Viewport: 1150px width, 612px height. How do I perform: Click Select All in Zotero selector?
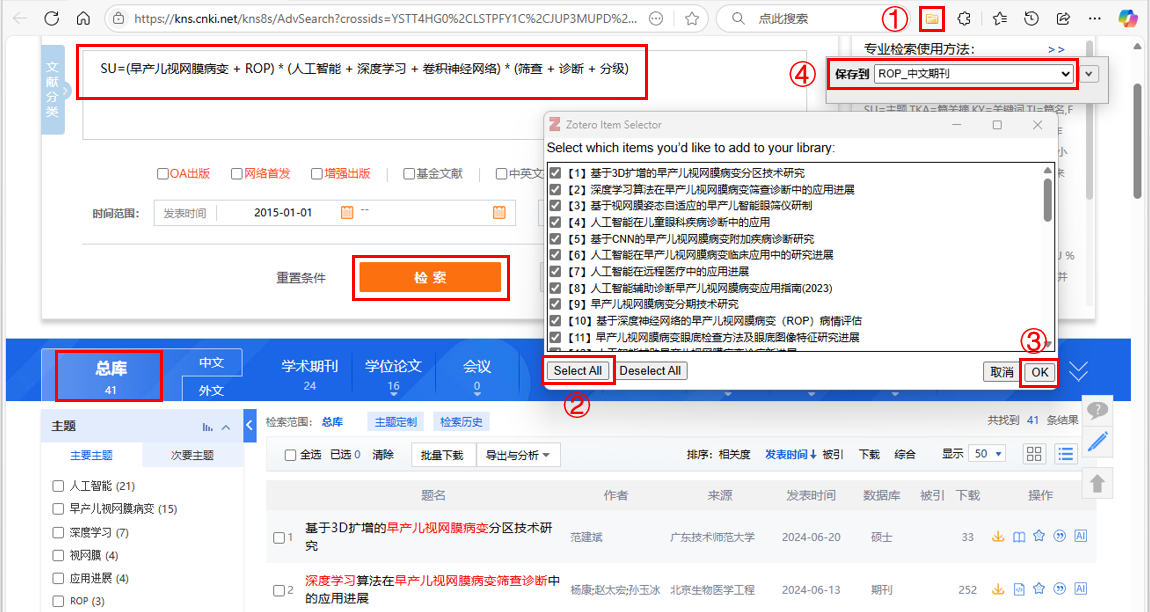[x=578, y=371]
